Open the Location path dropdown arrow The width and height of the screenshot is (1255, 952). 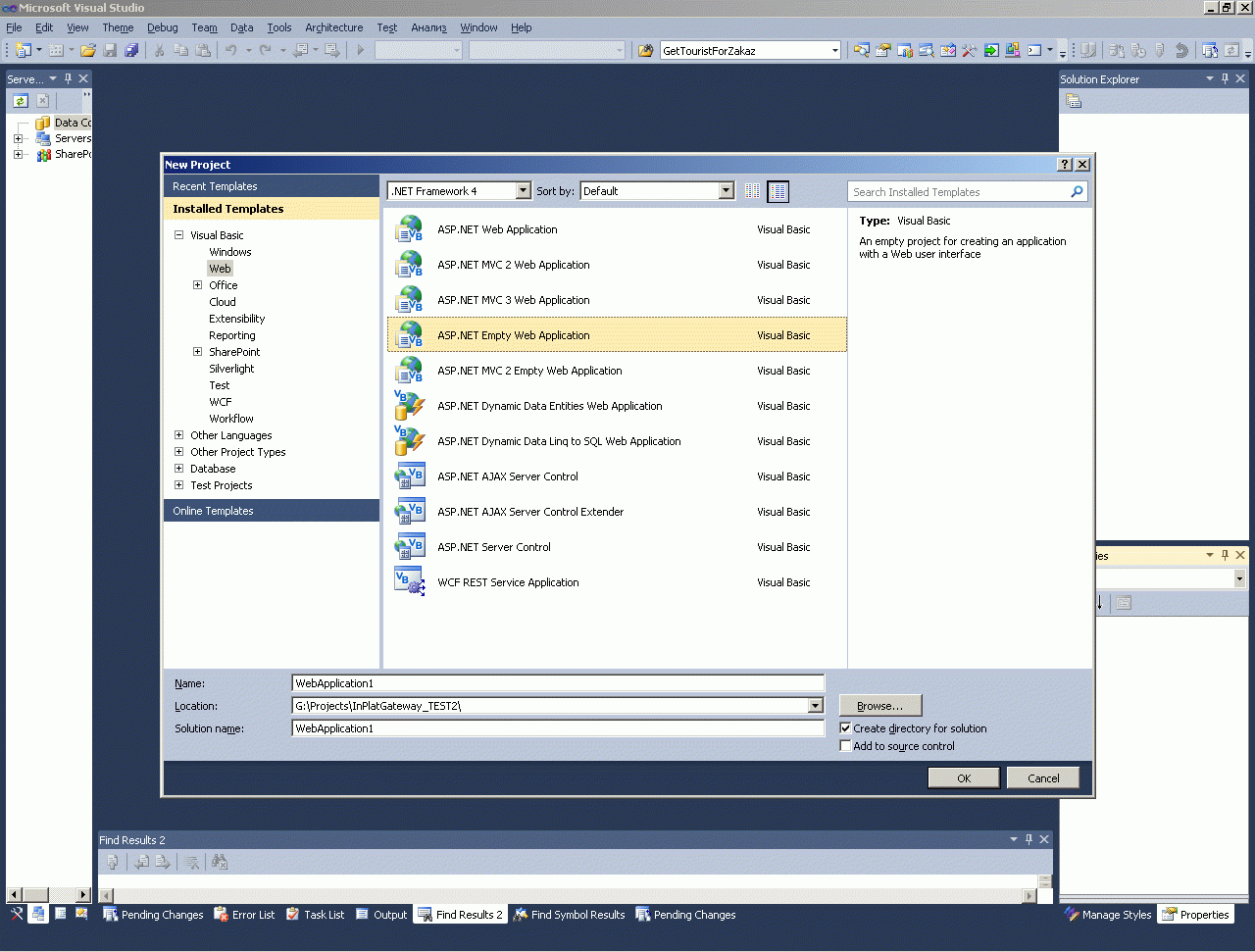pos(816,706)
